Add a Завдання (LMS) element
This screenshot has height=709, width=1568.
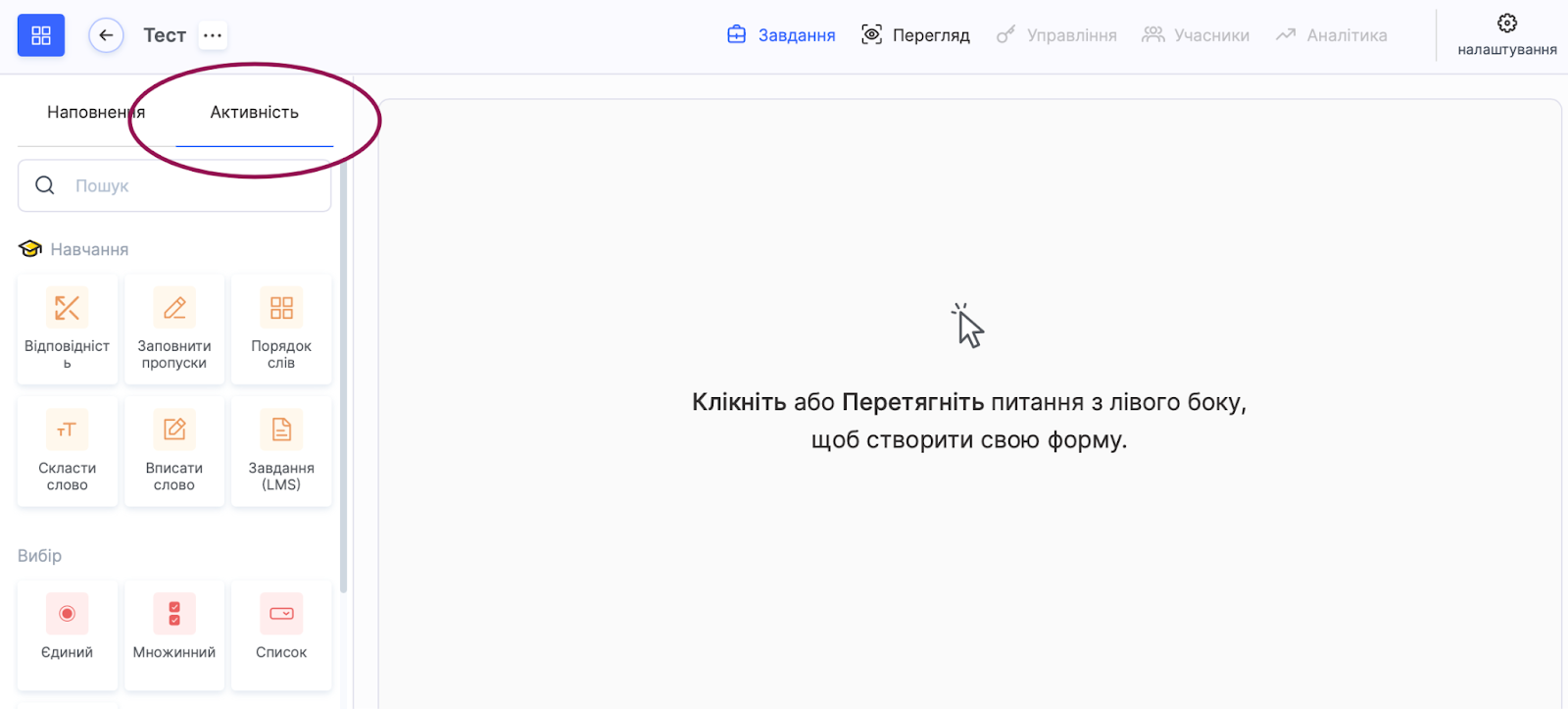click(281, 451)
